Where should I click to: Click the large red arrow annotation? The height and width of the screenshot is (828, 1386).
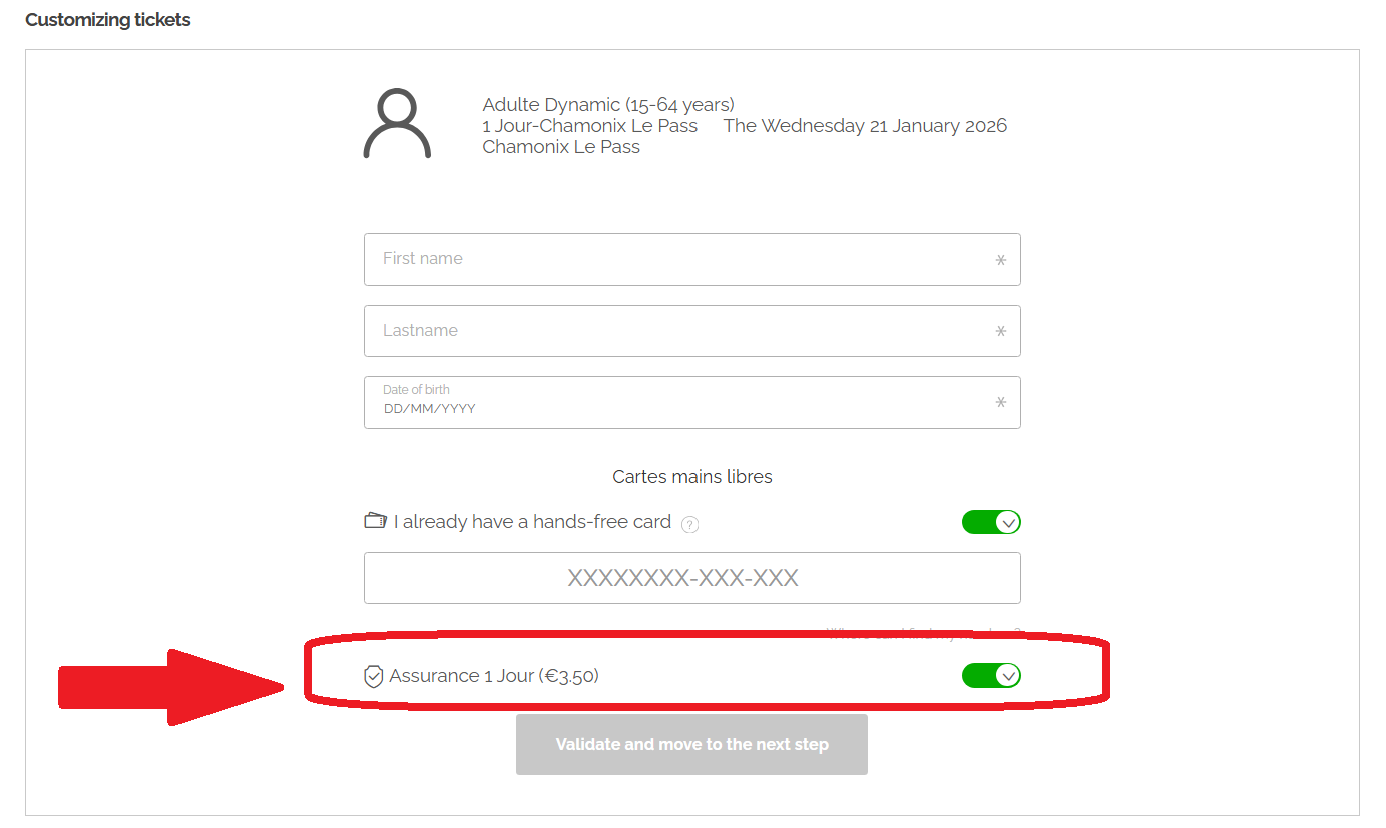point(170,687)
